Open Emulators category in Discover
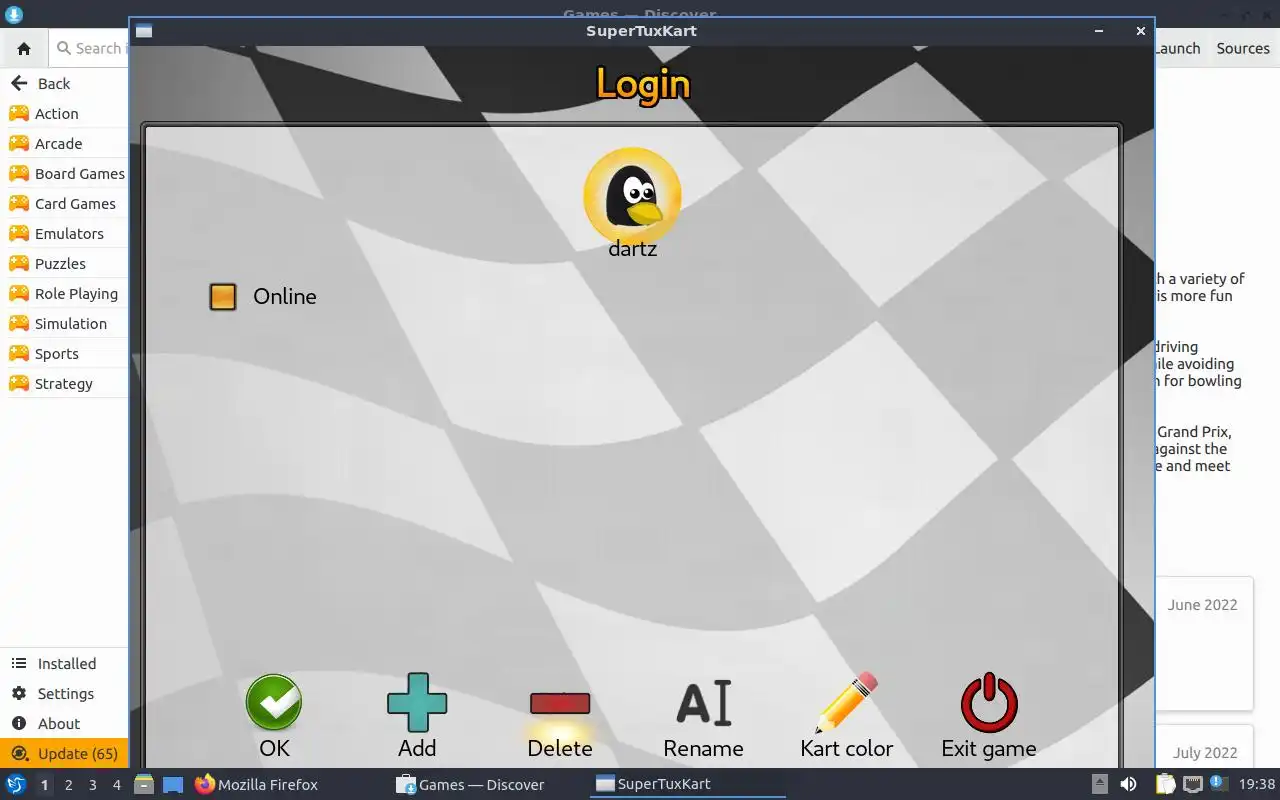 pyautogui.click(x=64, y=234)
